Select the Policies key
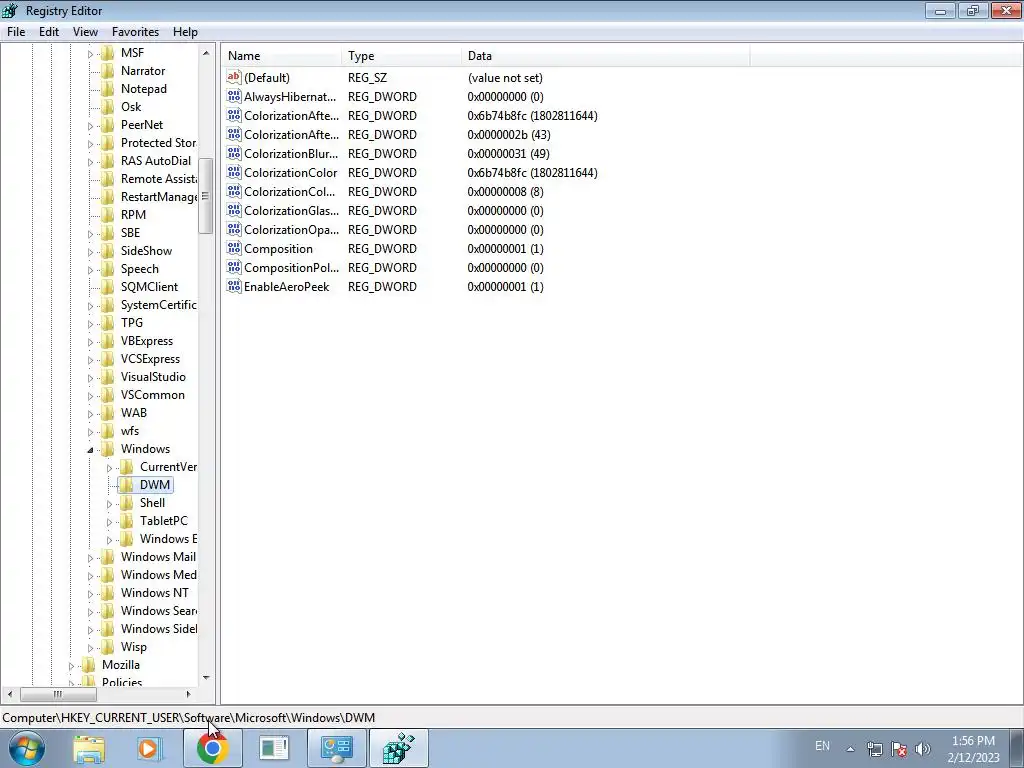Screen dimensions: 1024x768 click(121, 681)
